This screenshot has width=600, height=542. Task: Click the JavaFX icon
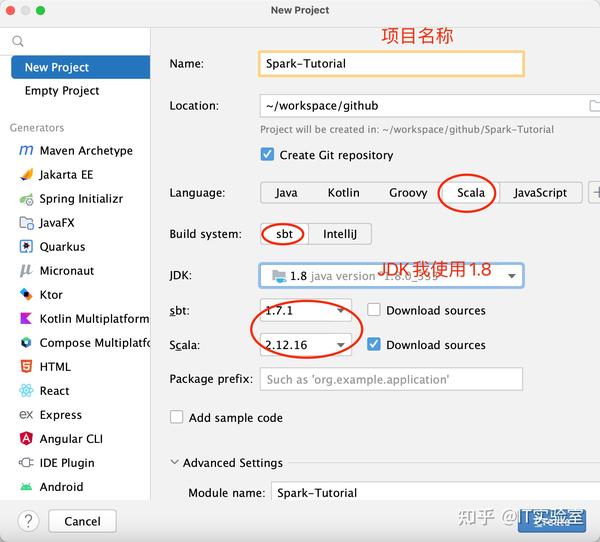[x=26, y=223]
